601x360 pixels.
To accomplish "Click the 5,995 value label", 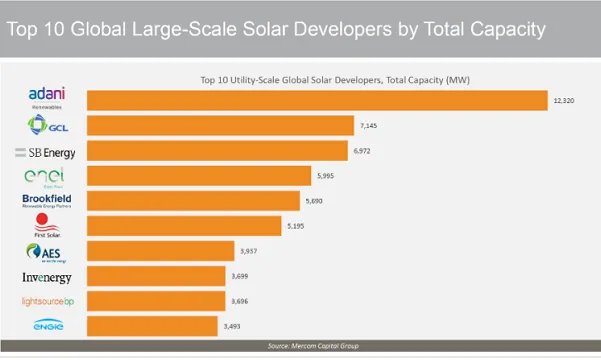I will 325,176.
